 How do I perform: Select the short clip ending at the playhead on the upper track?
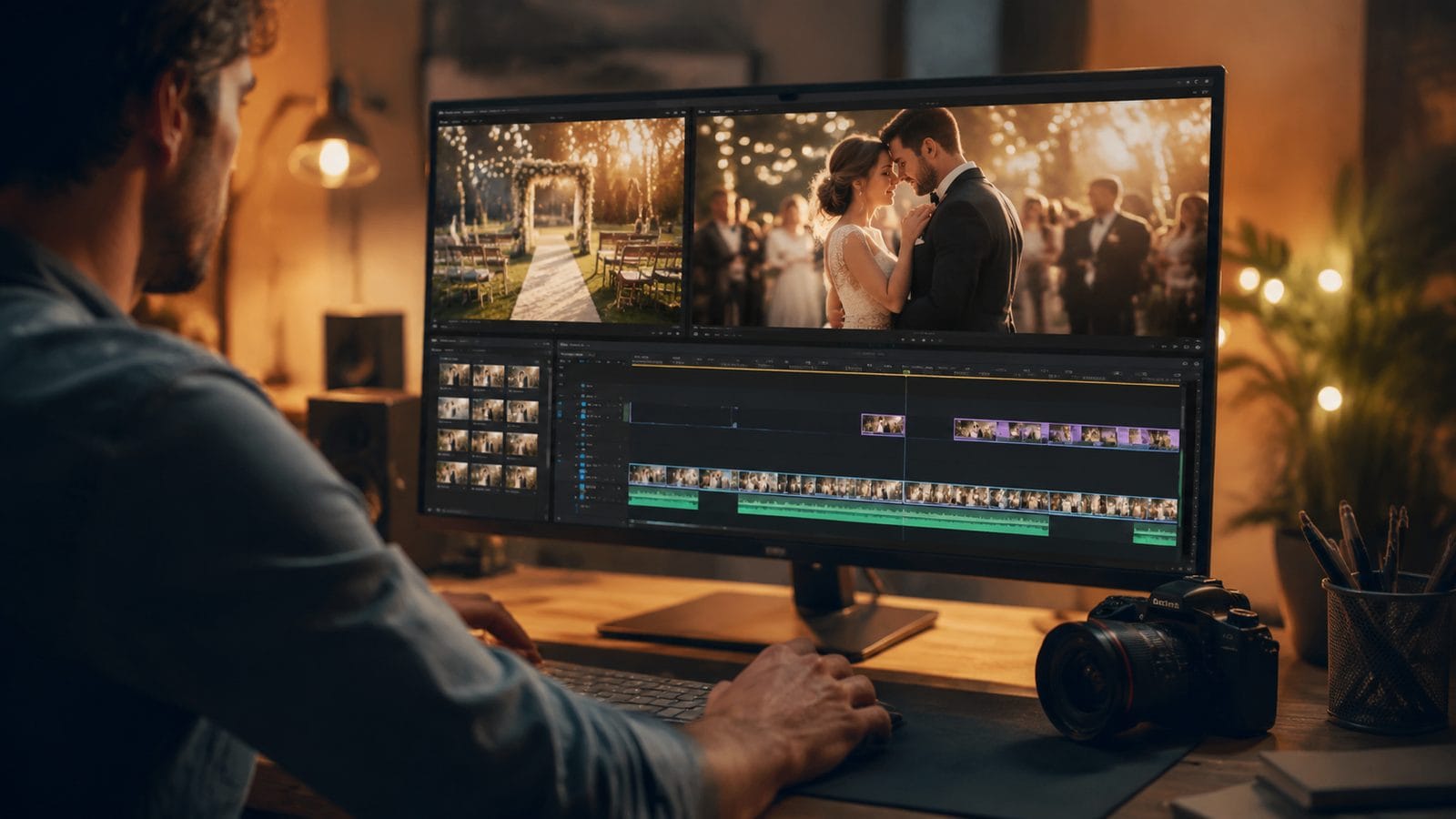883,424
